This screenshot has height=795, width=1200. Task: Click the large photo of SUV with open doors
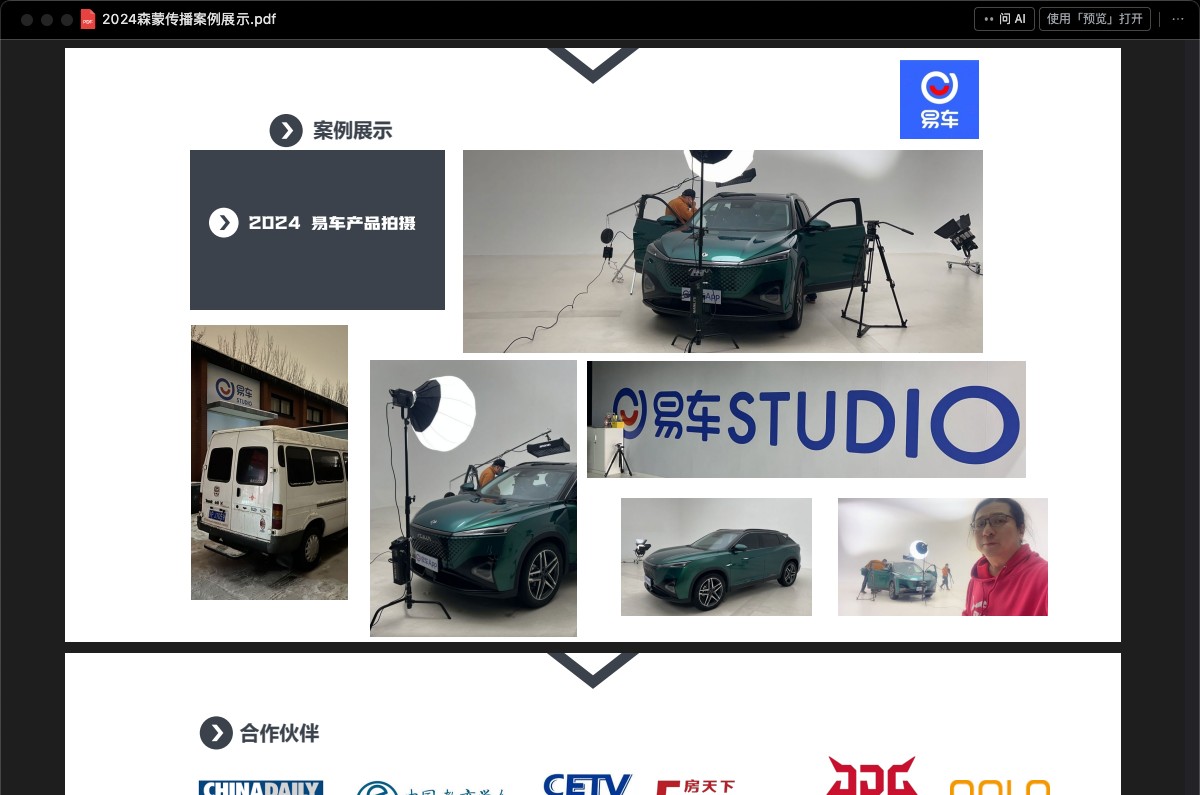723,251
